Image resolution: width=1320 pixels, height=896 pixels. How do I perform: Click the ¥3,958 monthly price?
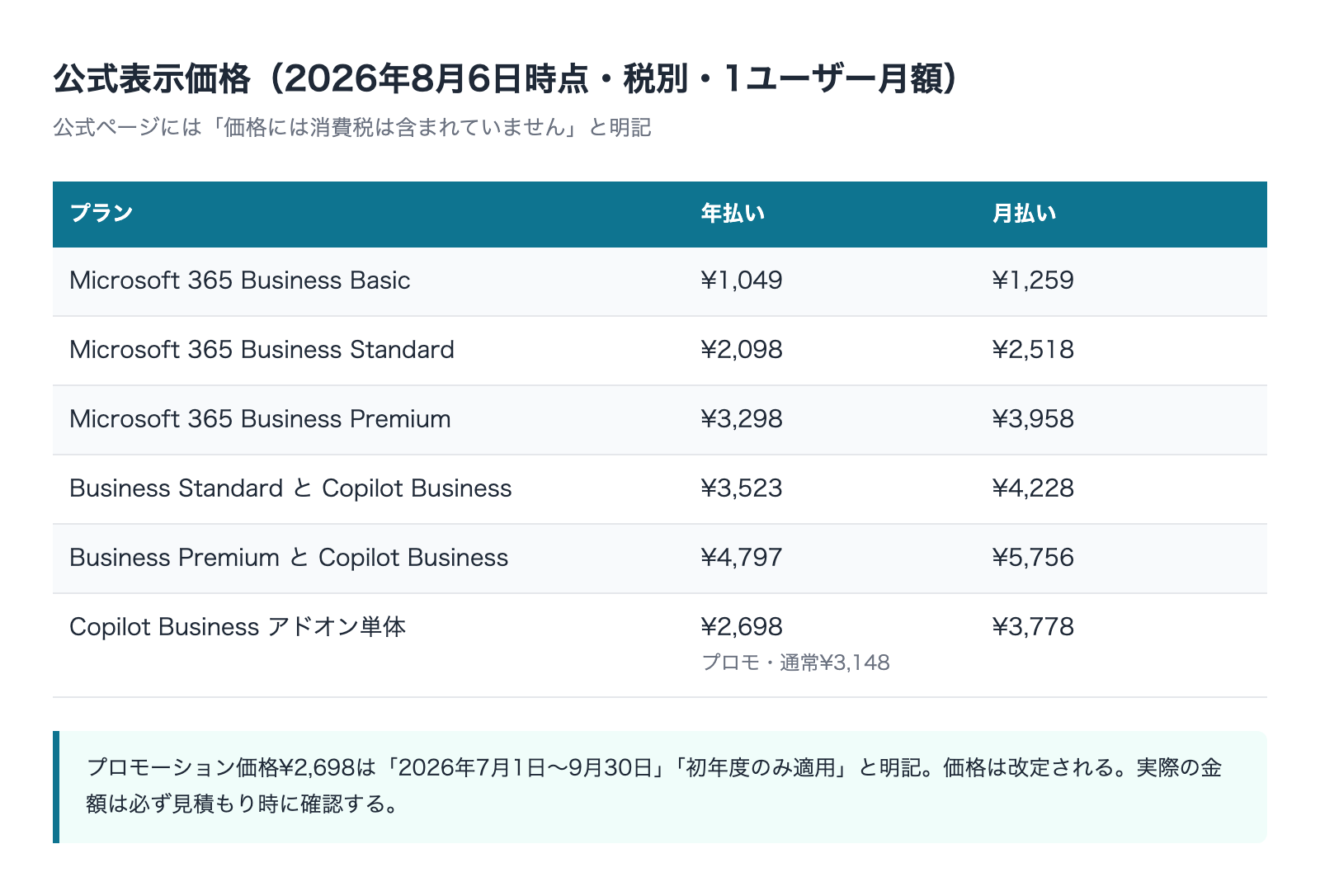tap(1033, 419)
